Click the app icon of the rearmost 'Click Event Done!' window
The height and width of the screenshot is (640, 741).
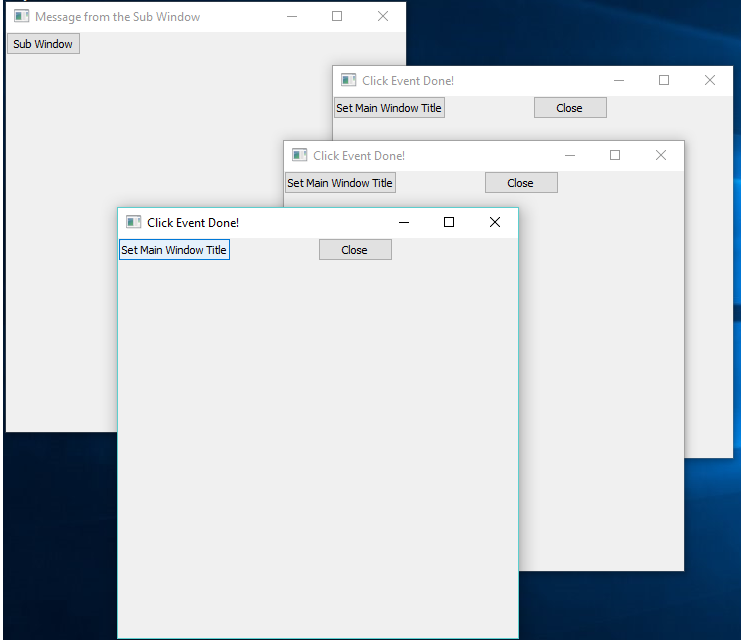(348, 80)
